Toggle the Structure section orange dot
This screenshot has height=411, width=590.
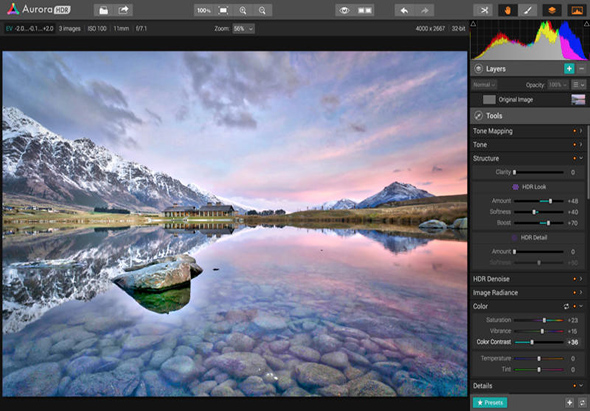click(575, 158)
